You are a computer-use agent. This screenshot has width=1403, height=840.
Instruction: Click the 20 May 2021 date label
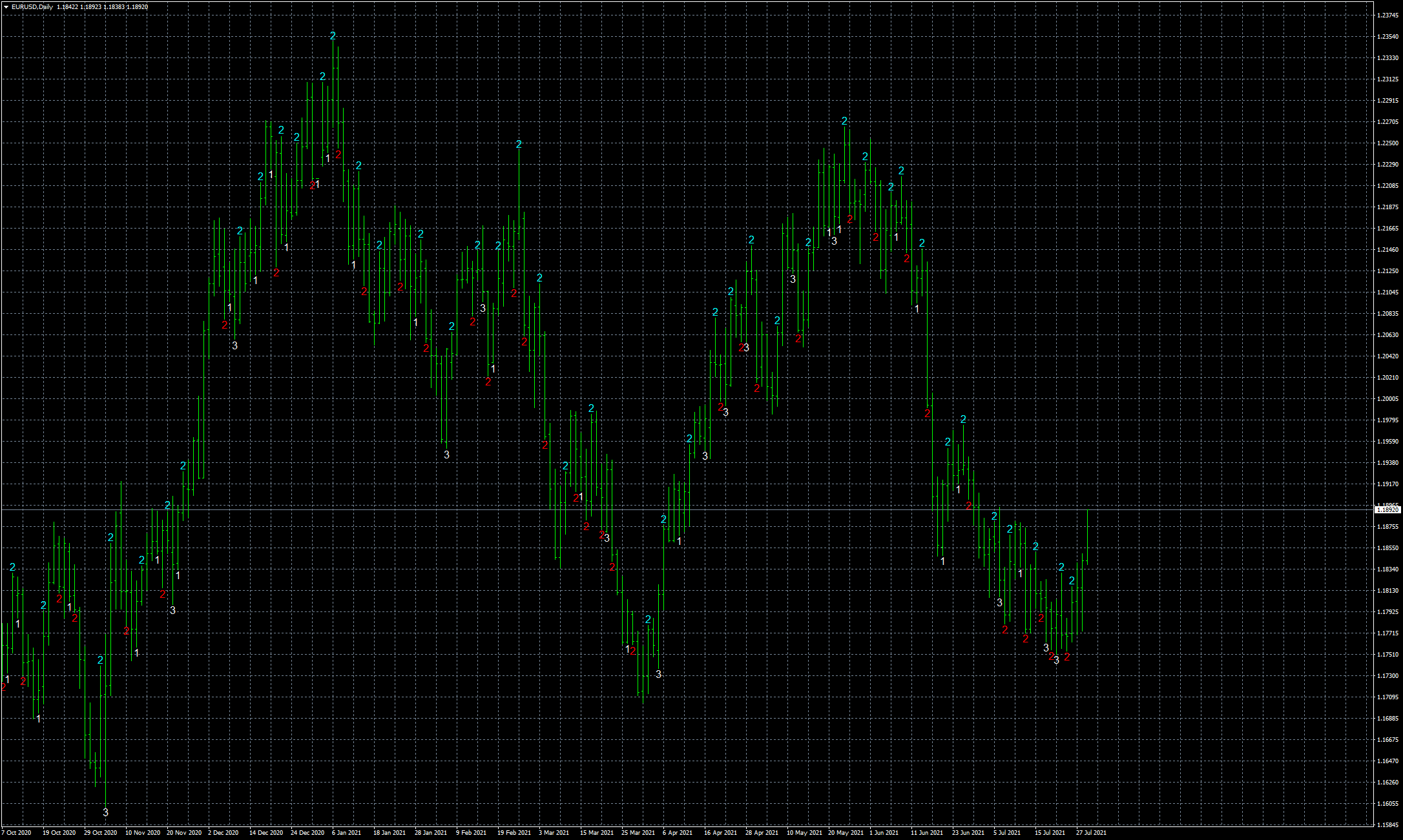[846, 833]
